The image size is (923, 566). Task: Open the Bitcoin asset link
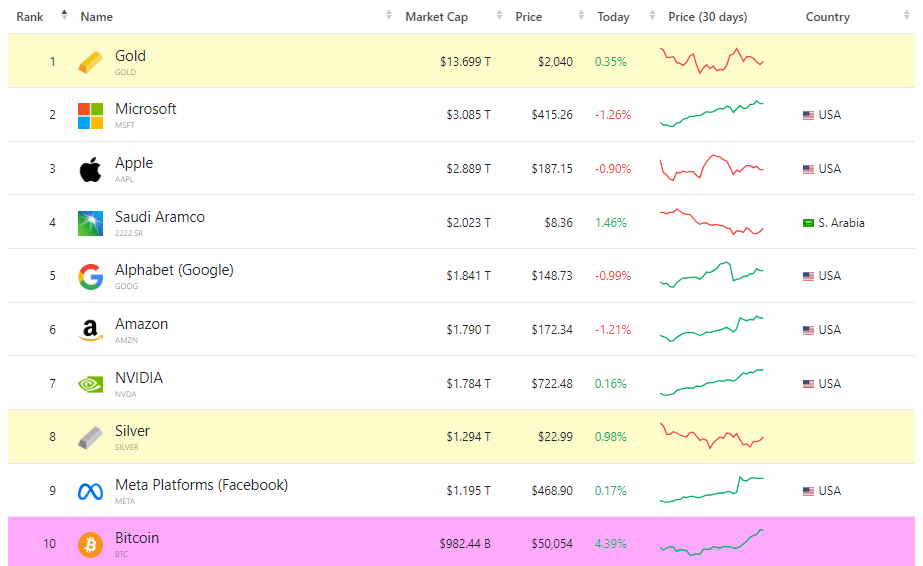137,538
